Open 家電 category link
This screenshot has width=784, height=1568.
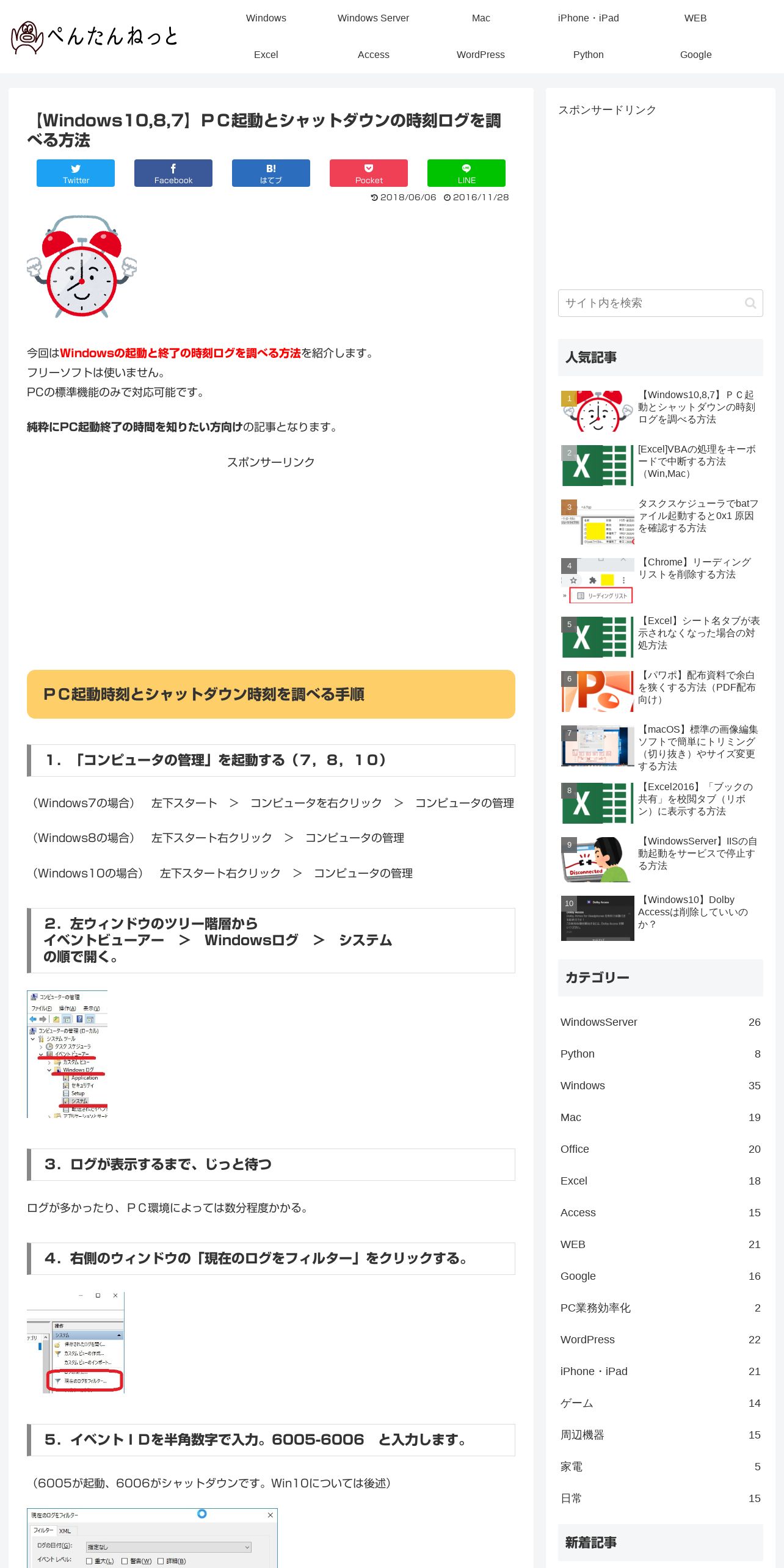tap(661, 1467)
